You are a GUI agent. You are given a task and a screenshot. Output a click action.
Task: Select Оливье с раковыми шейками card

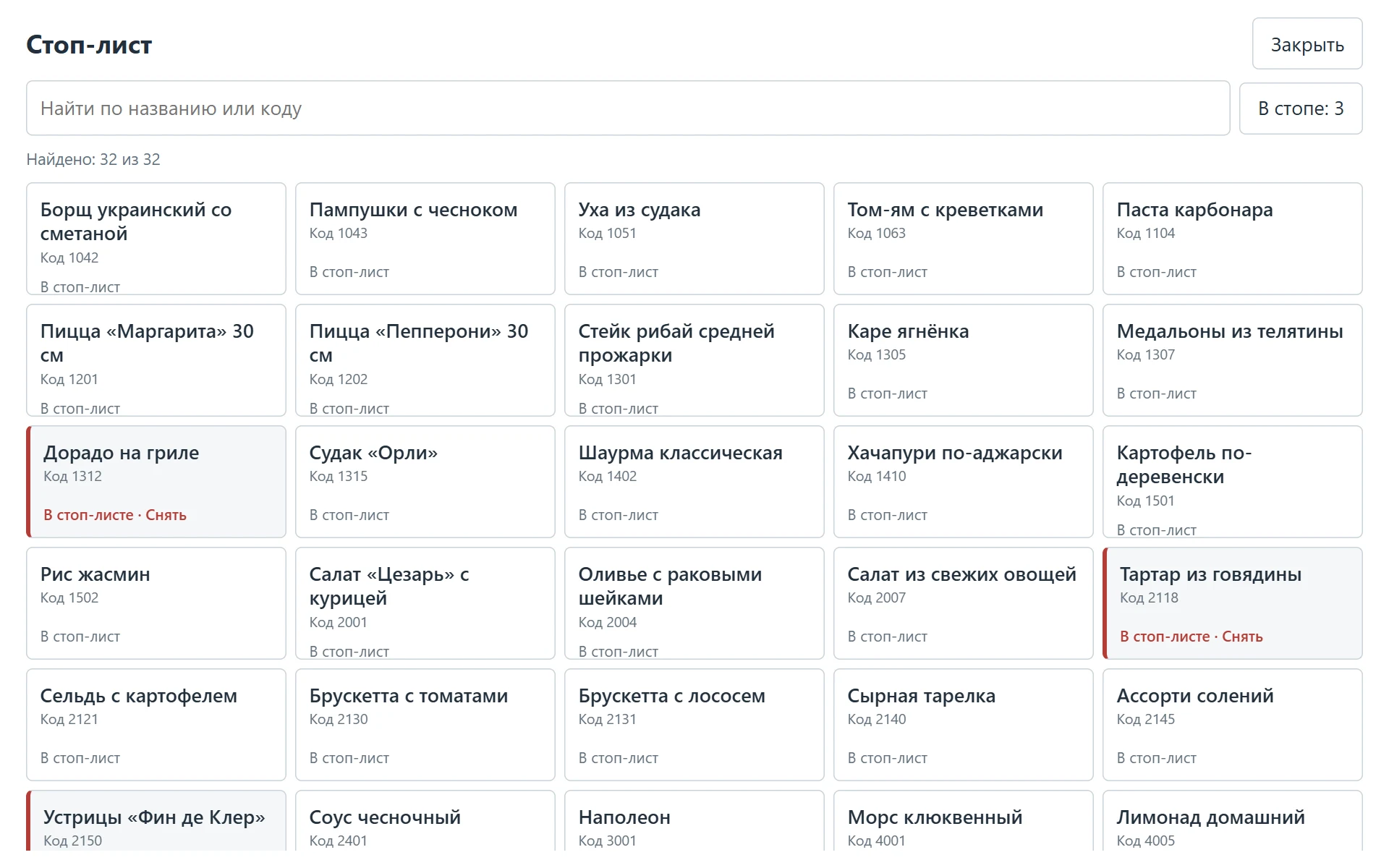694,603
